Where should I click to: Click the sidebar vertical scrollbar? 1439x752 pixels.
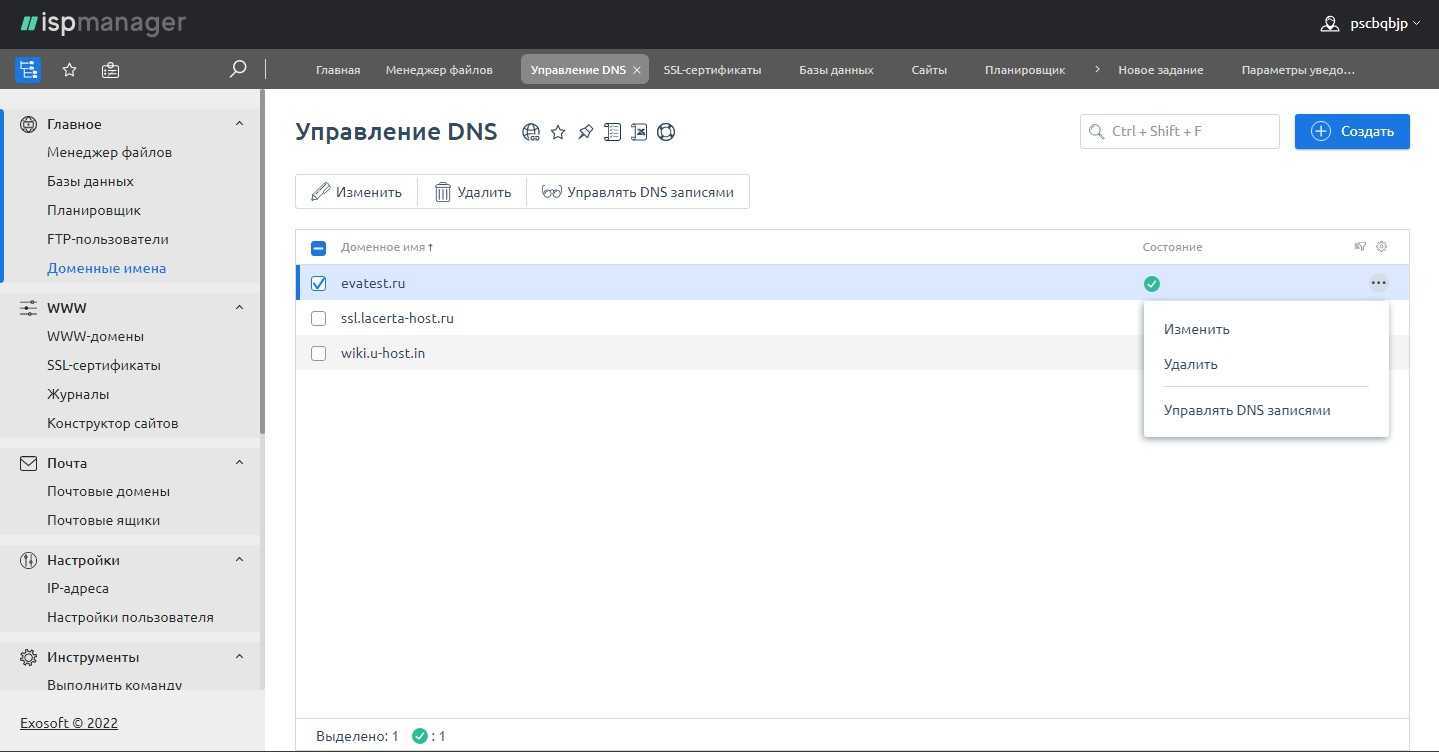point(262,260)
